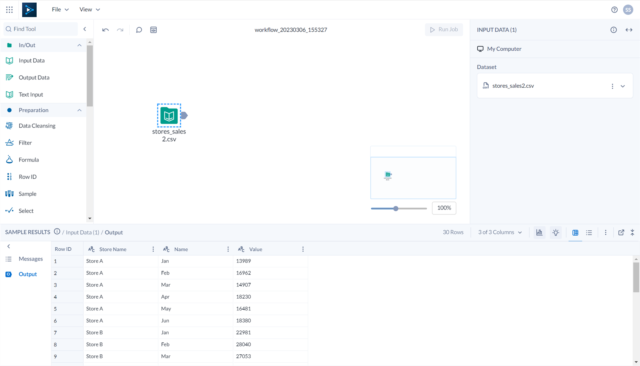
Task: Open Value column options menu
Action: point(303,249)
